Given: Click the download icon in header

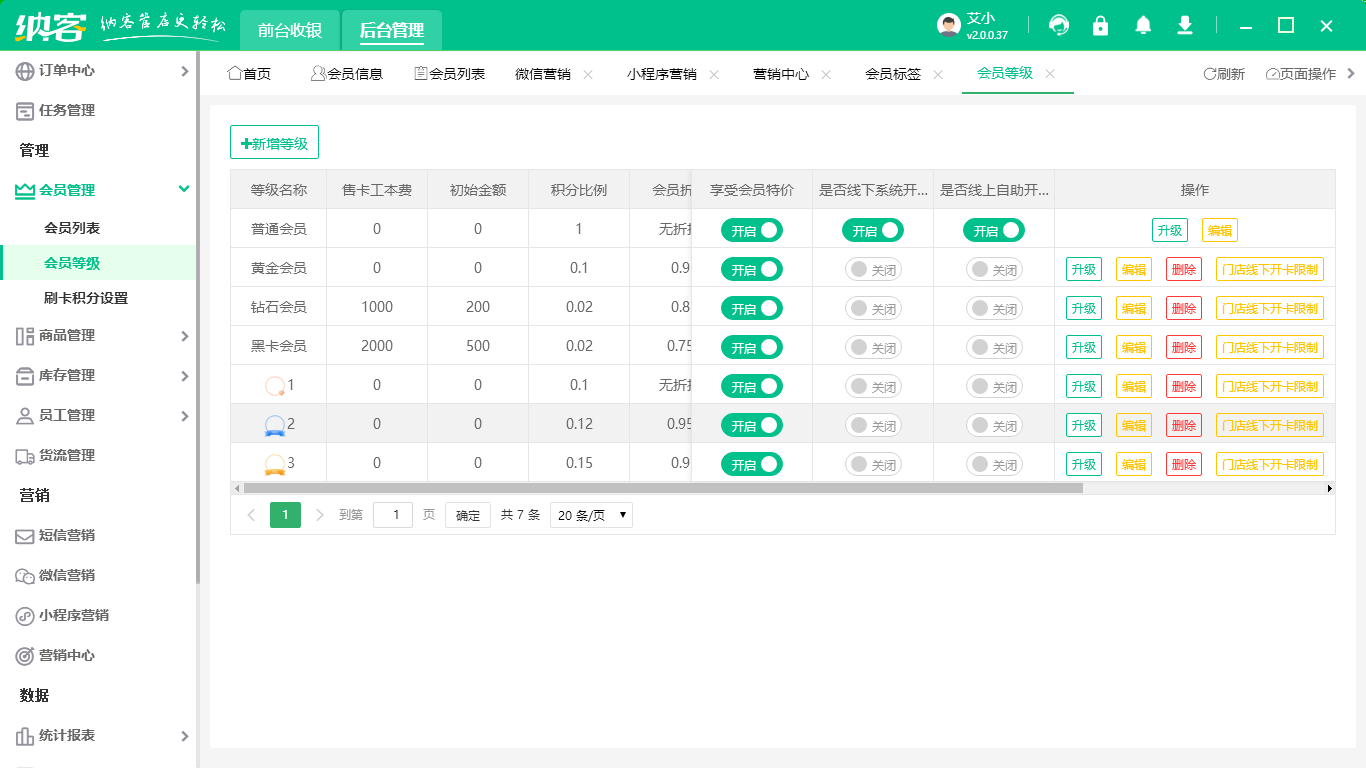Looking at the screenshot, I should point(1185,26).
